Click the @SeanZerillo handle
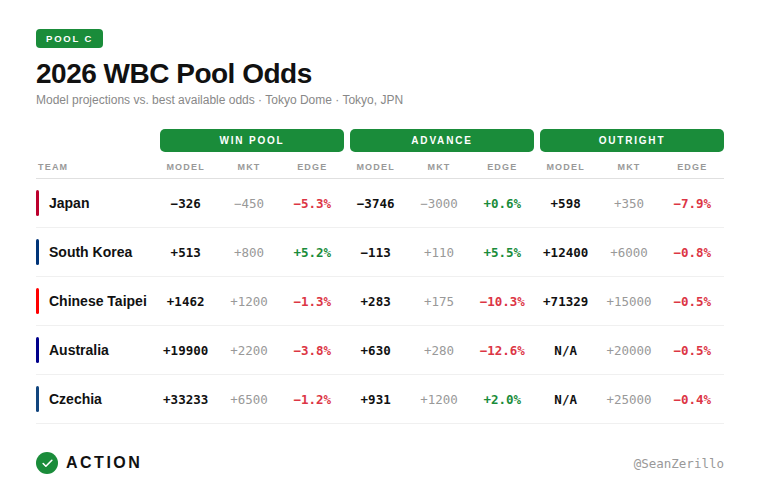Viewport: 760px width, 494px height. [x=678, y=464]
